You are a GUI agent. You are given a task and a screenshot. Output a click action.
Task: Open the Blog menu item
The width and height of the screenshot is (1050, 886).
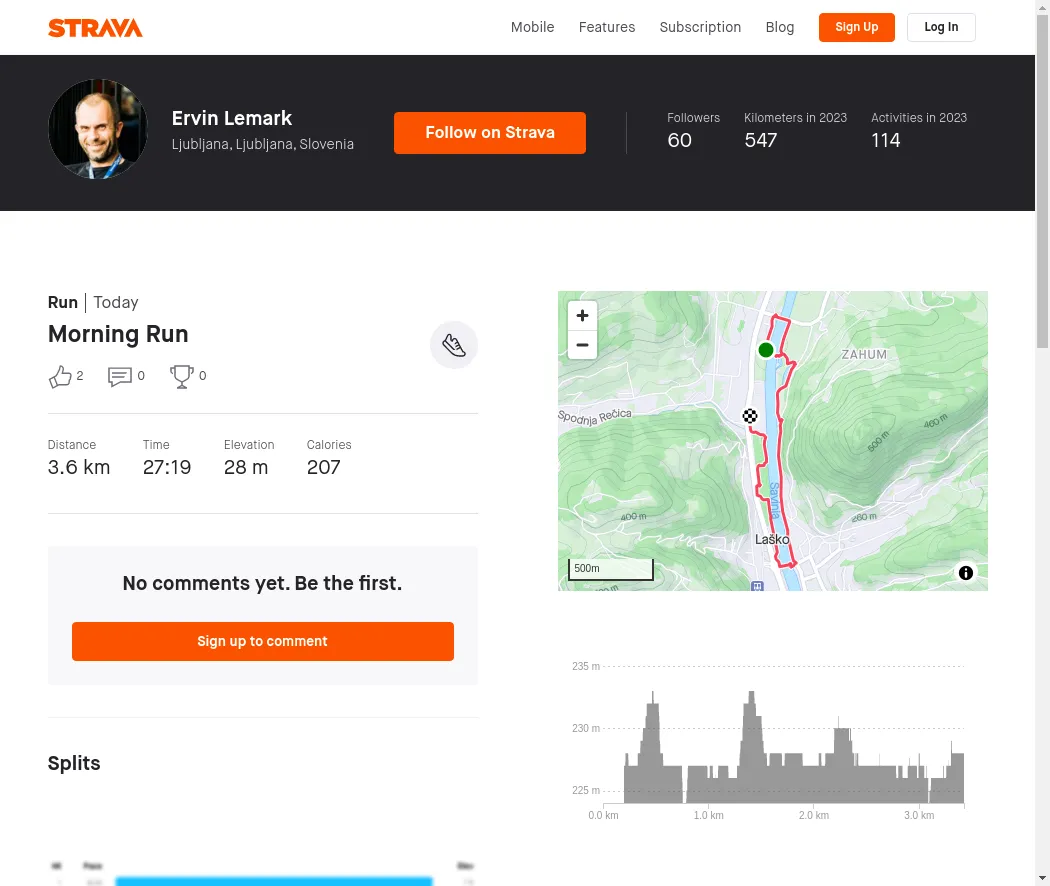click(779, 27)
